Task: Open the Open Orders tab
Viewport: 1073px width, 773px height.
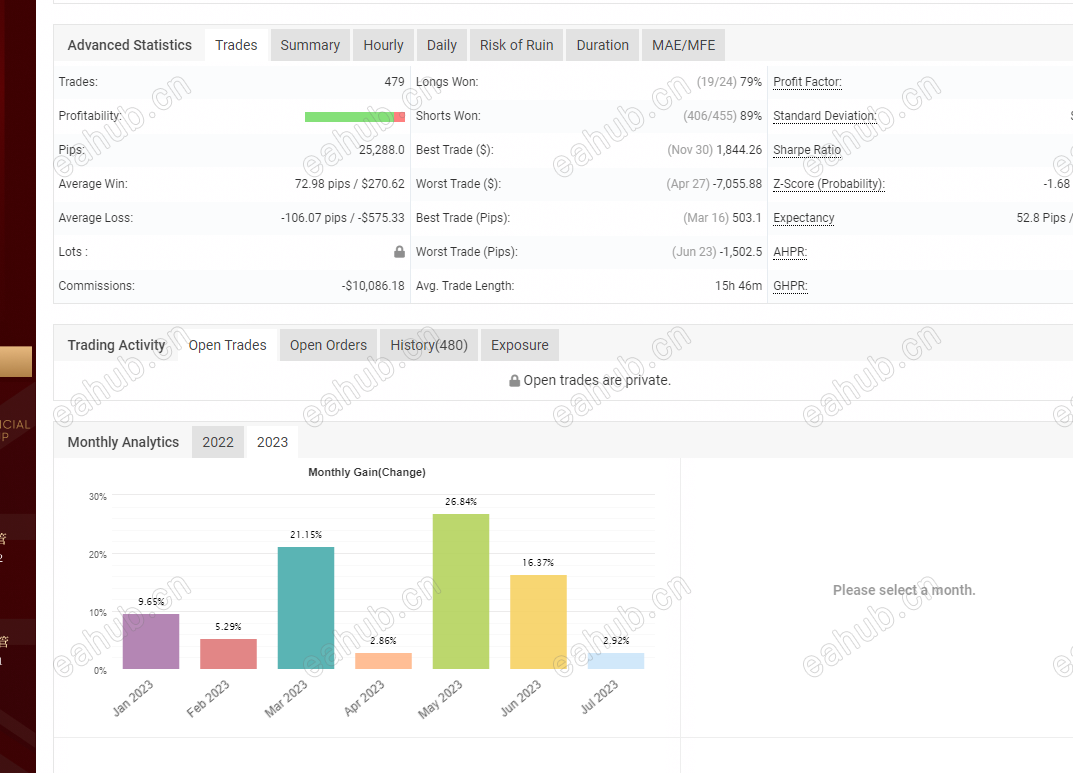Action: point(328,345)
